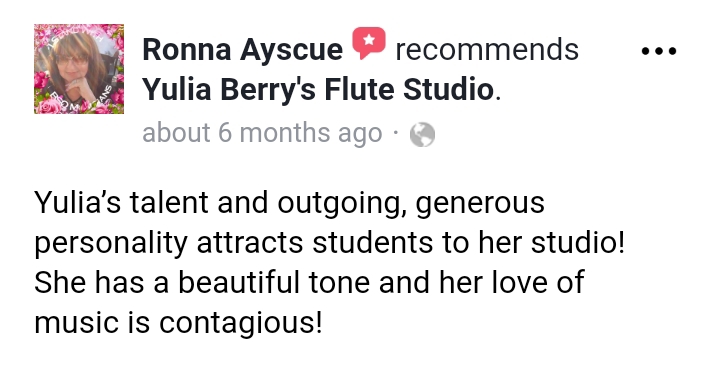The image size is (717, 372).
Task: Click the word 'recommends' in the header
Action: tap(487, 50)
